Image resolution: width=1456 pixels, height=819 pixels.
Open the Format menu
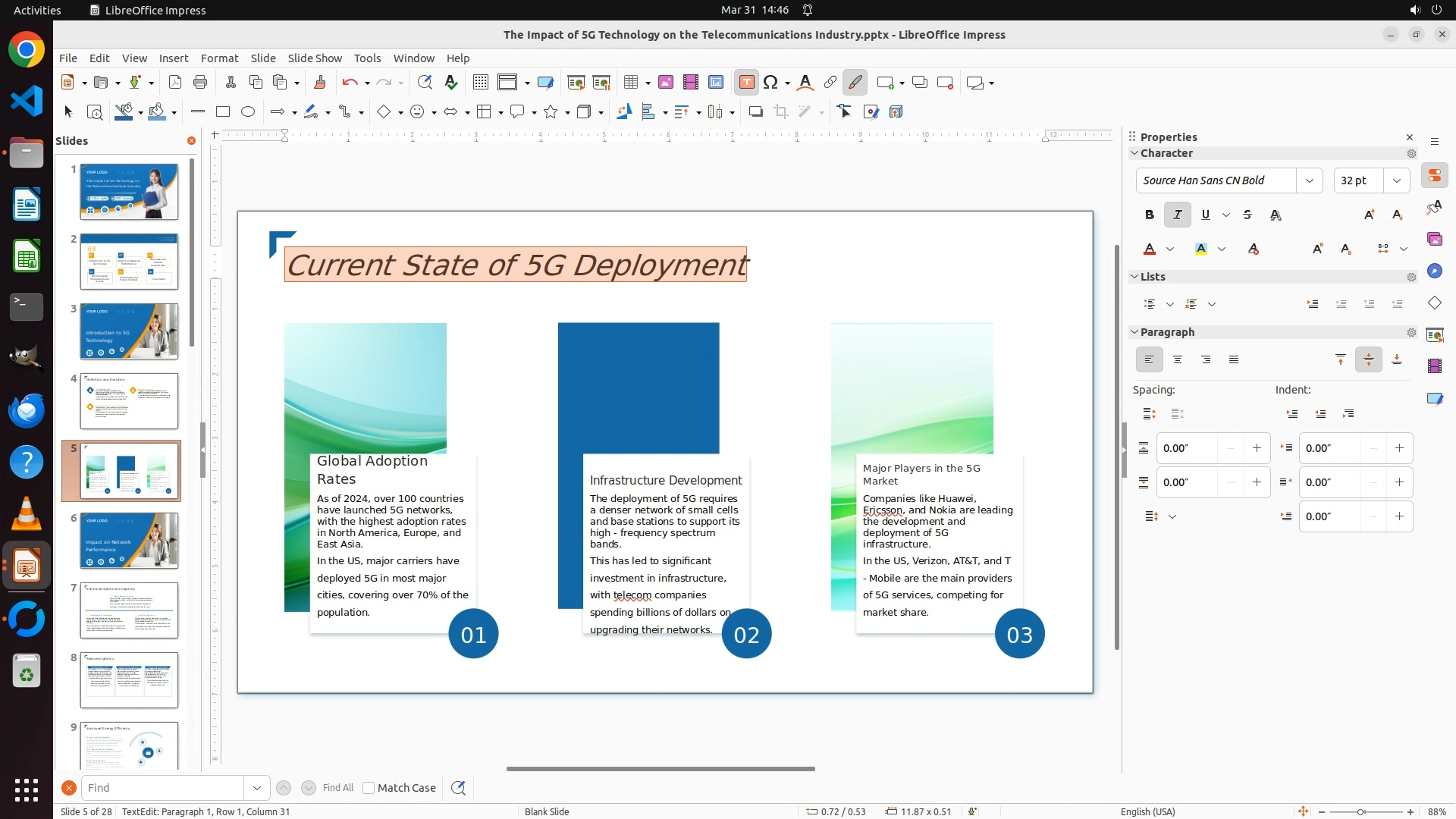coord(219,58)
